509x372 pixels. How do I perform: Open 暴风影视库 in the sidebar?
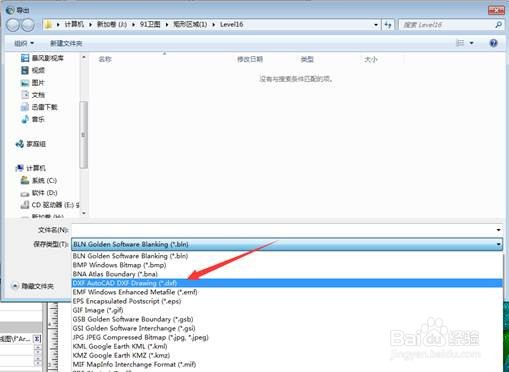[42, 58]
